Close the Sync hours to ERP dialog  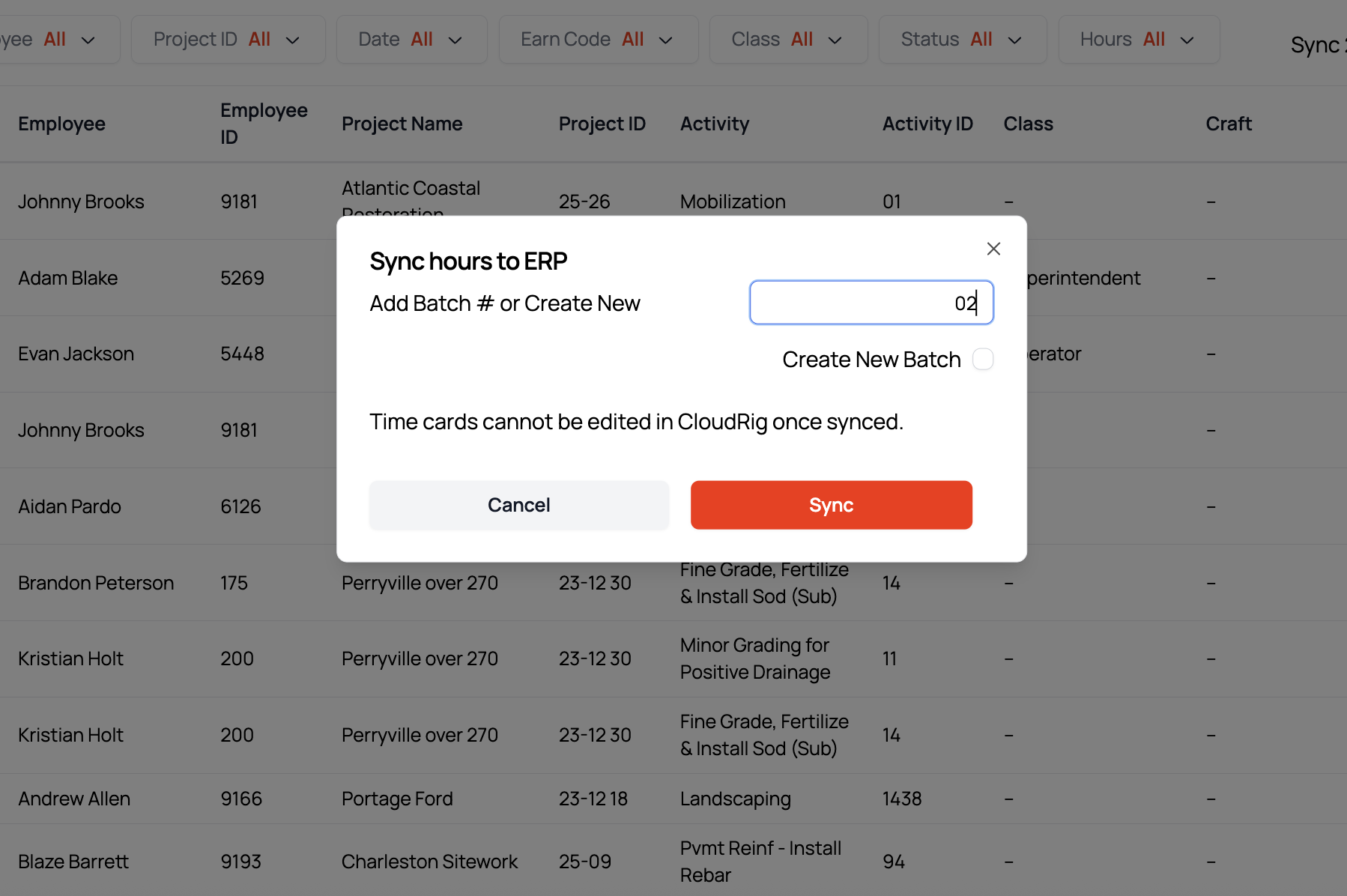point(993,249)
